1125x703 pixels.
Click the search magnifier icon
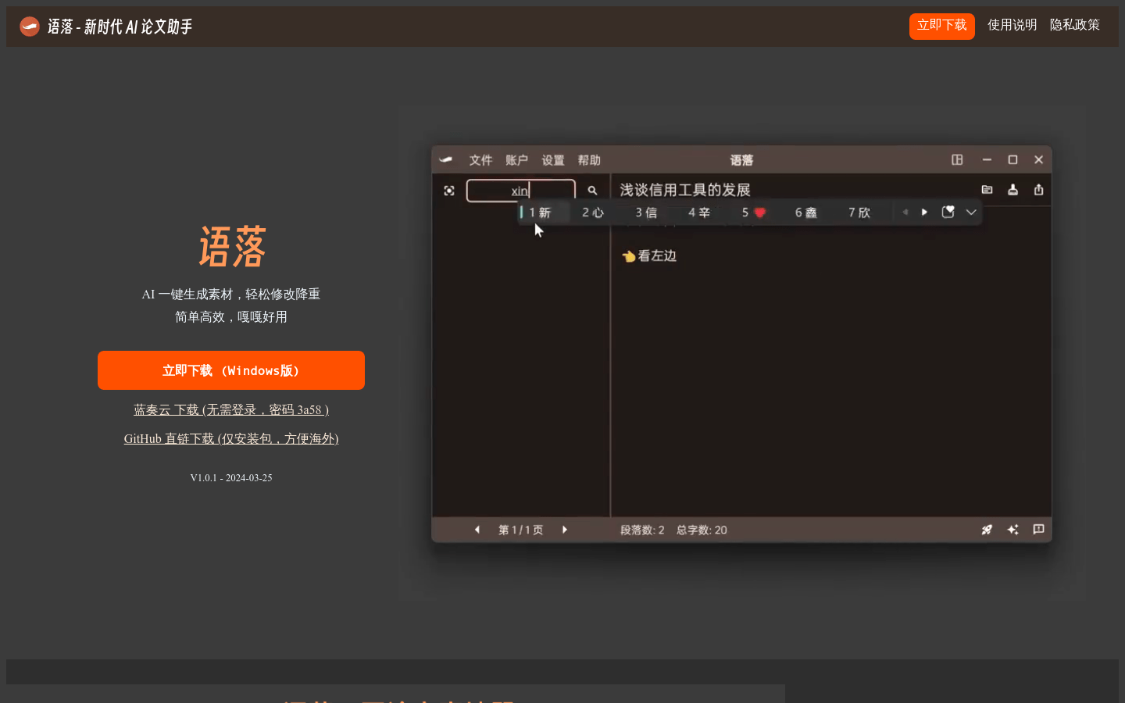pyautogui.click(x=592, y=190)
